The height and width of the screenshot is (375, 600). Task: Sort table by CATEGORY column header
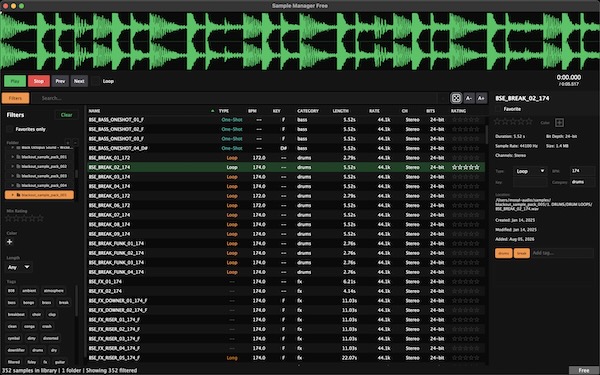pyautogui.click(x=308, y=111)
